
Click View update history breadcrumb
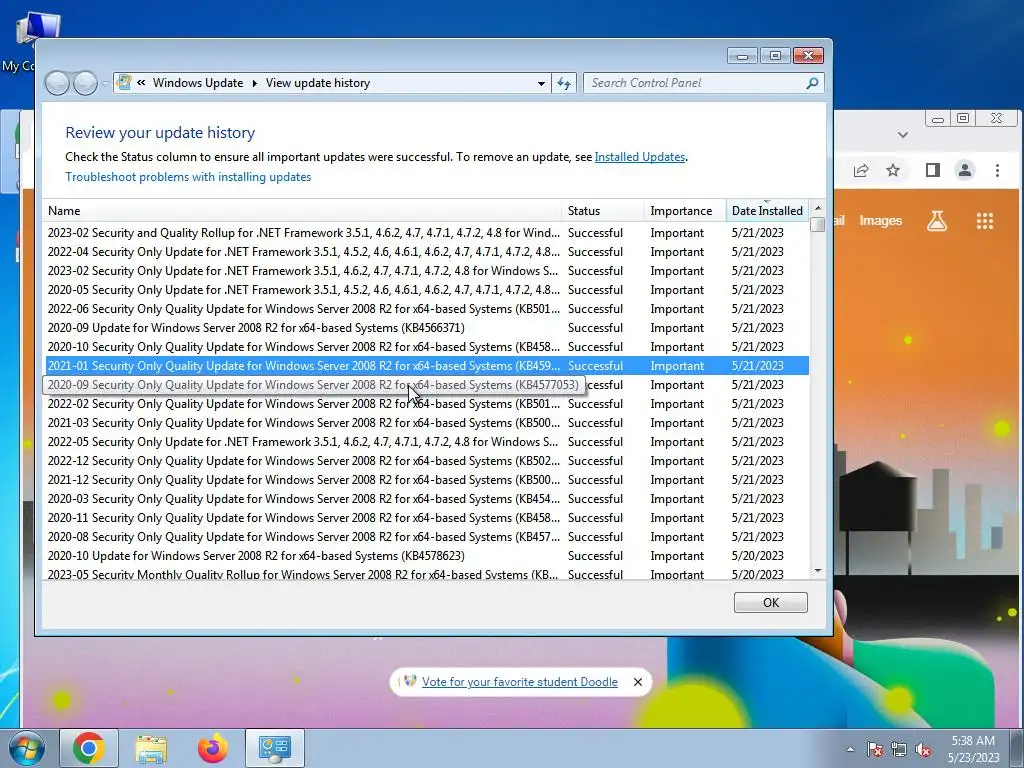pyautogui.click(x=317, y=83)
